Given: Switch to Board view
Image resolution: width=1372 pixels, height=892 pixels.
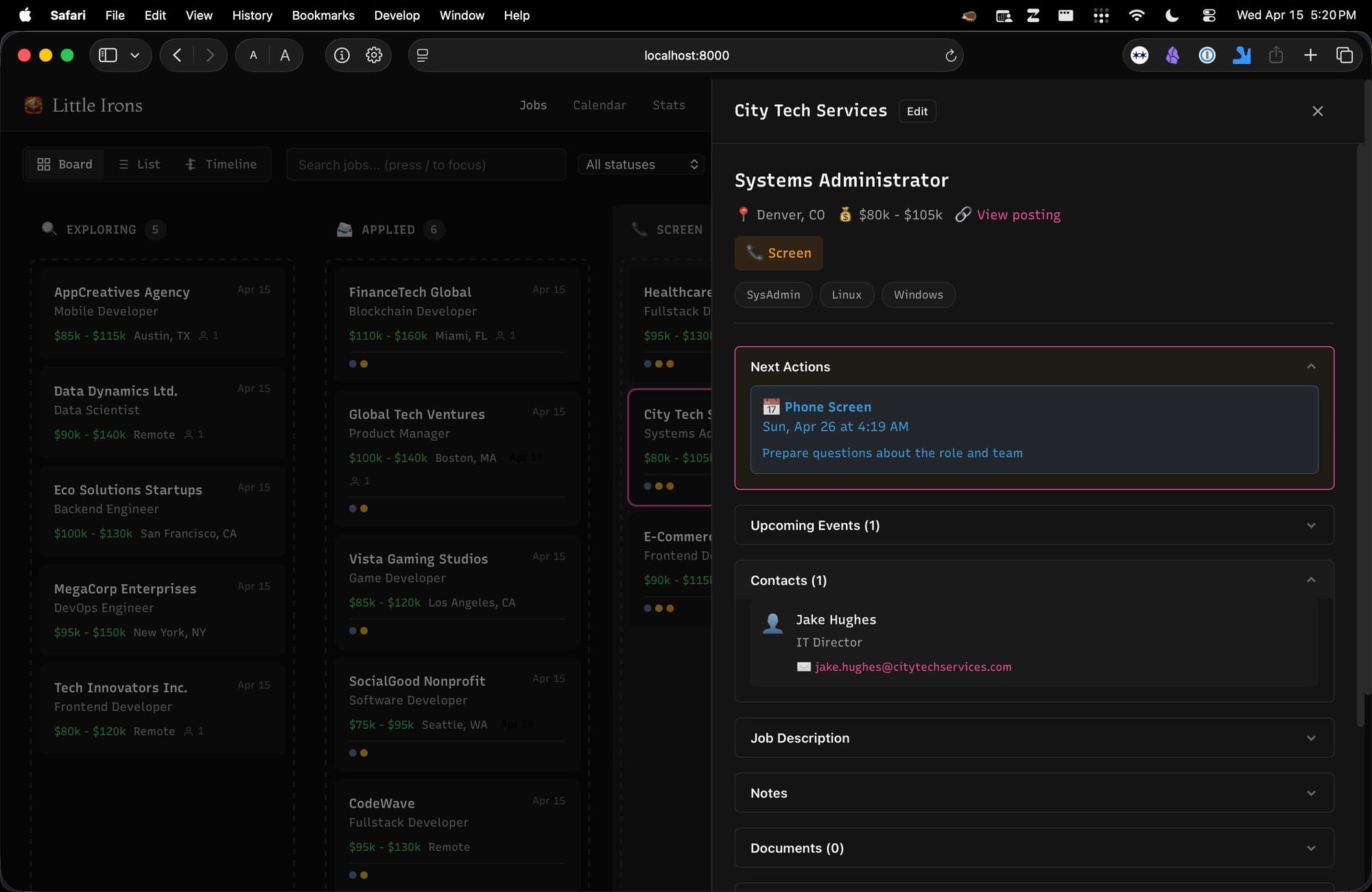Looking at the screenshot, I should pyautogui.click(x=64, y=165).
